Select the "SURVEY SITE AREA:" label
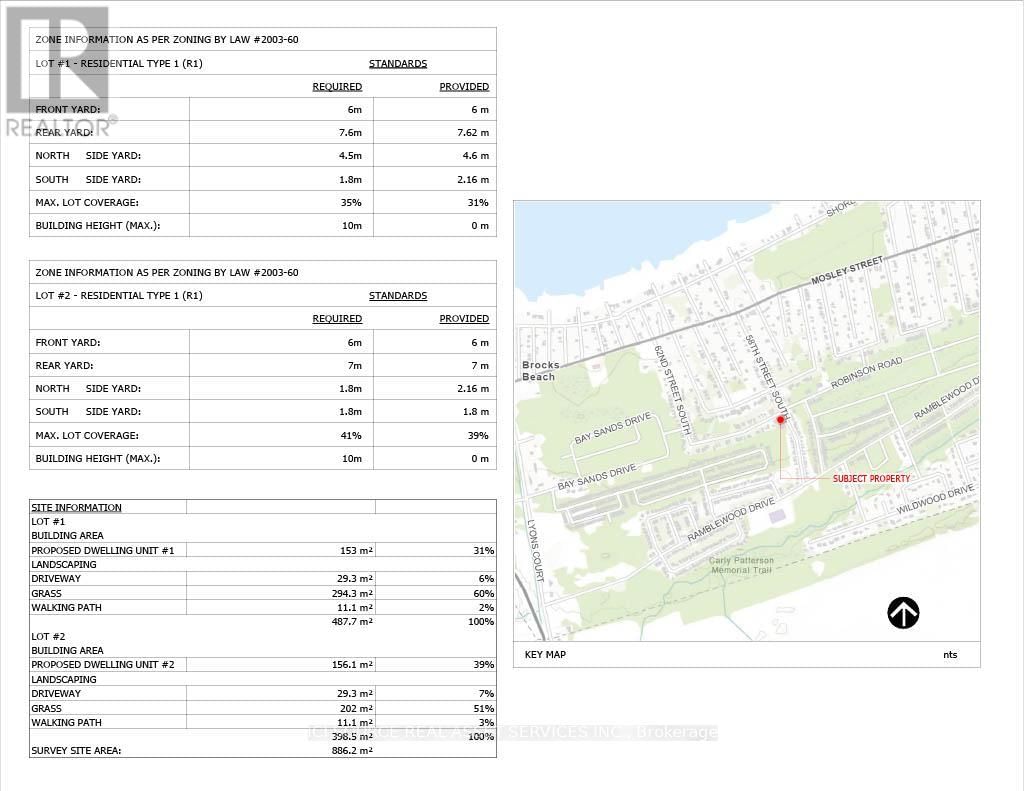This screenshot has width=1024, height=791. tap(76, 751)
